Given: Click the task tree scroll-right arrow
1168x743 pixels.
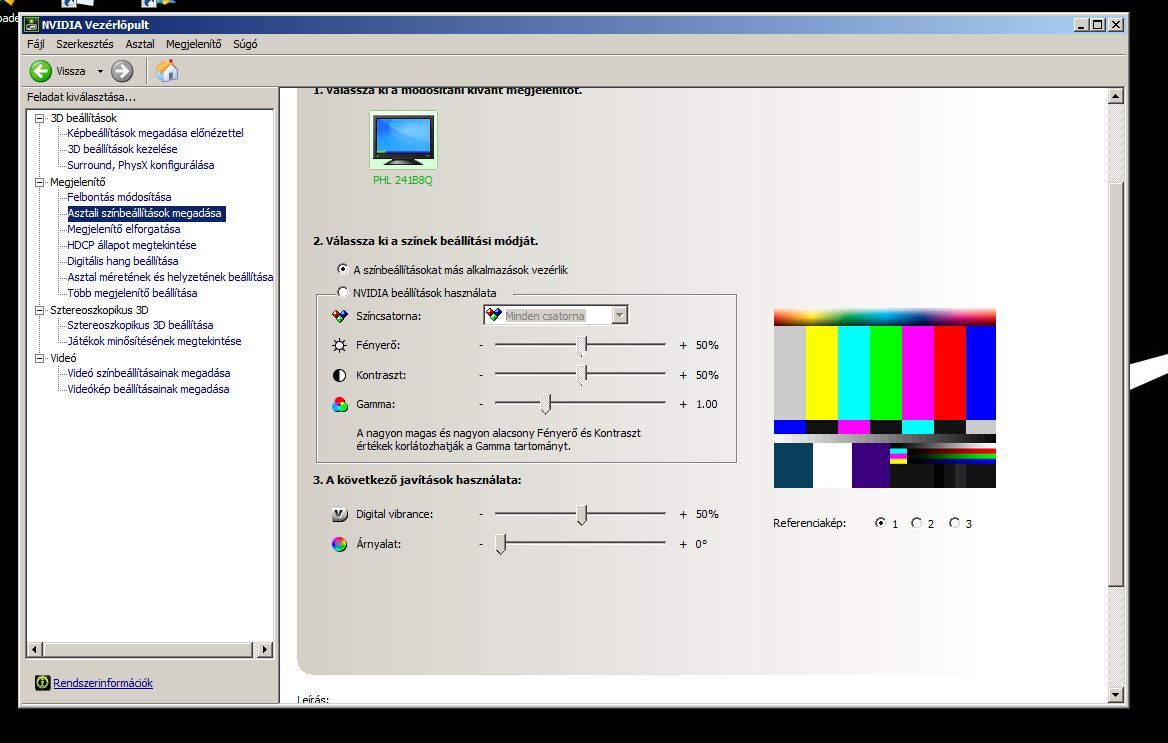Looking at the screenshot, I should (x=264, y=649).
